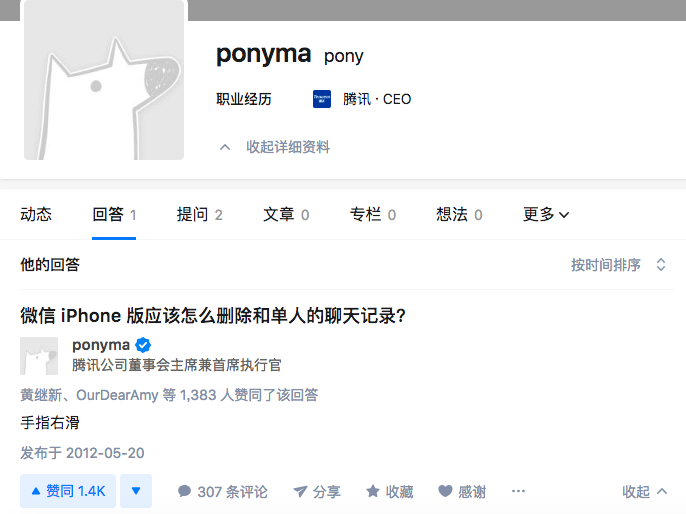686x514 pixels.
Task: Collapse the detailed profile info 收起详细资料
Action: pos(274,147)
